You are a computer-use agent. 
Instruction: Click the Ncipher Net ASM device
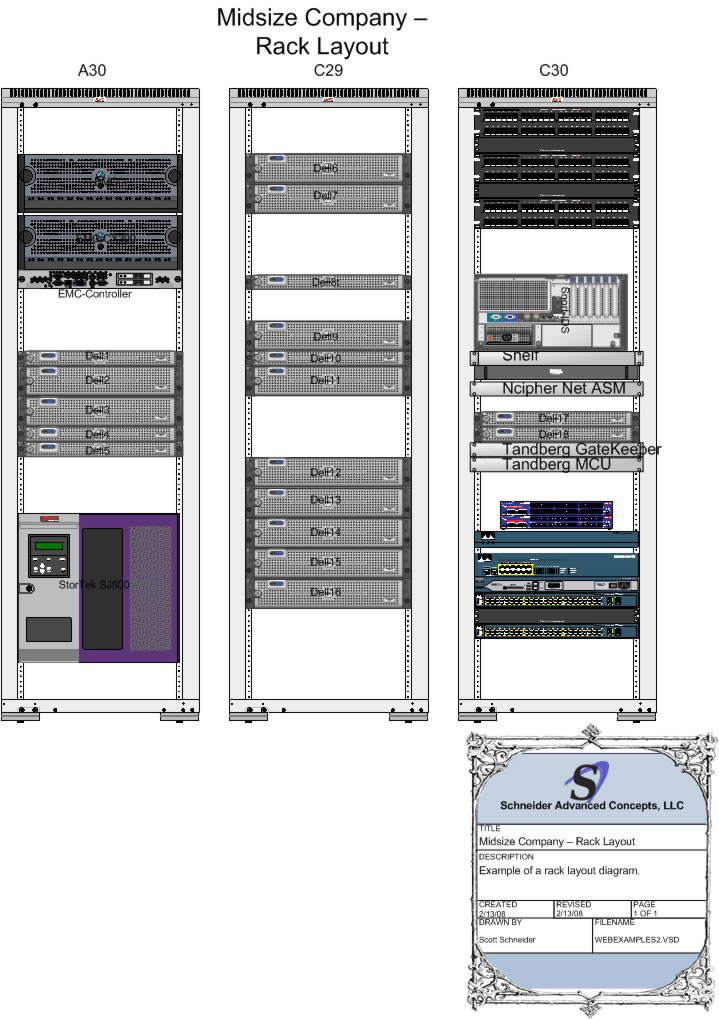click(556, 389)
